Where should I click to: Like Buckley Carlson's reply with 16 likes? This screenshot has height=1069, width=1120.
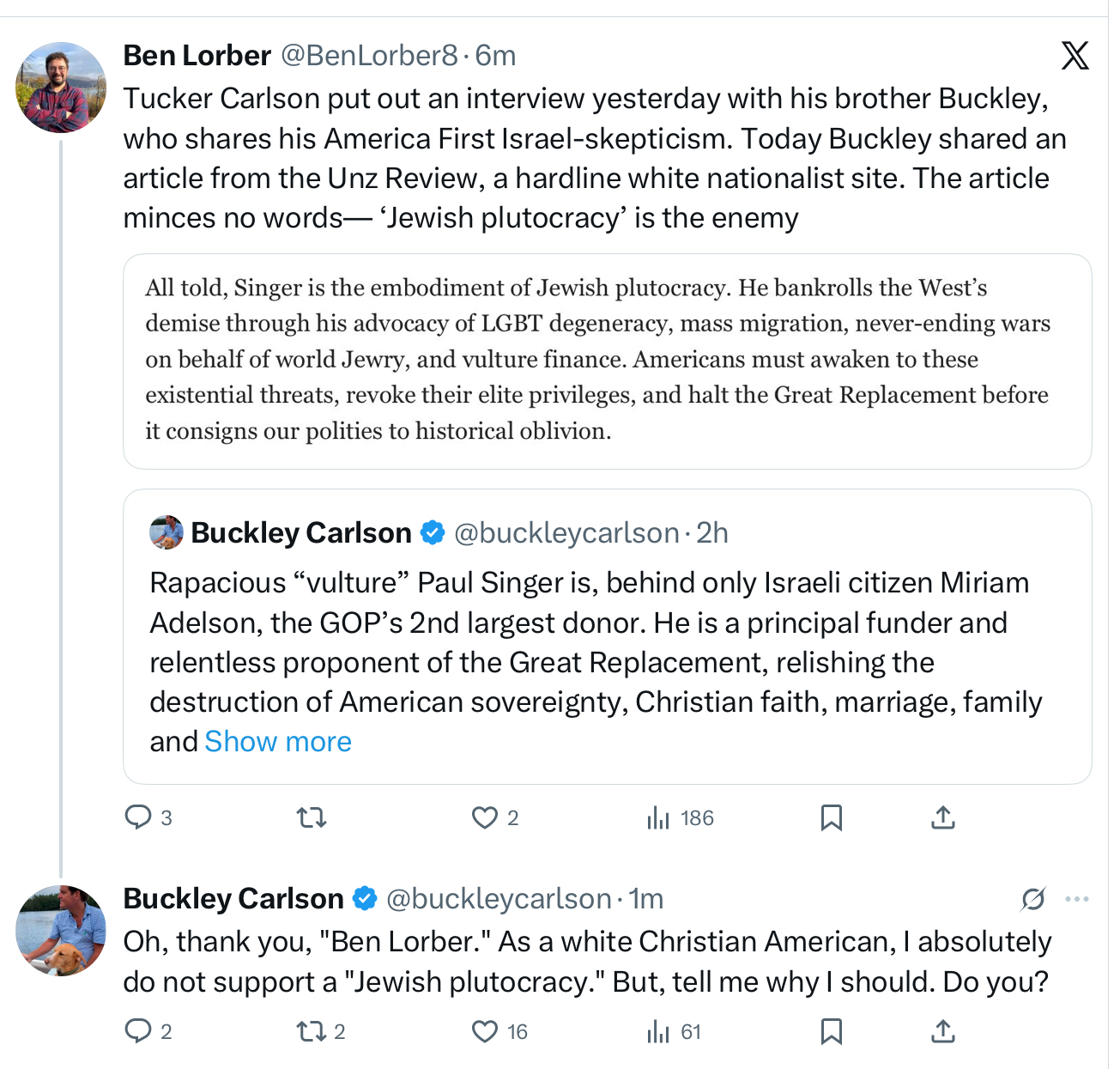[x=485, y=1030]
